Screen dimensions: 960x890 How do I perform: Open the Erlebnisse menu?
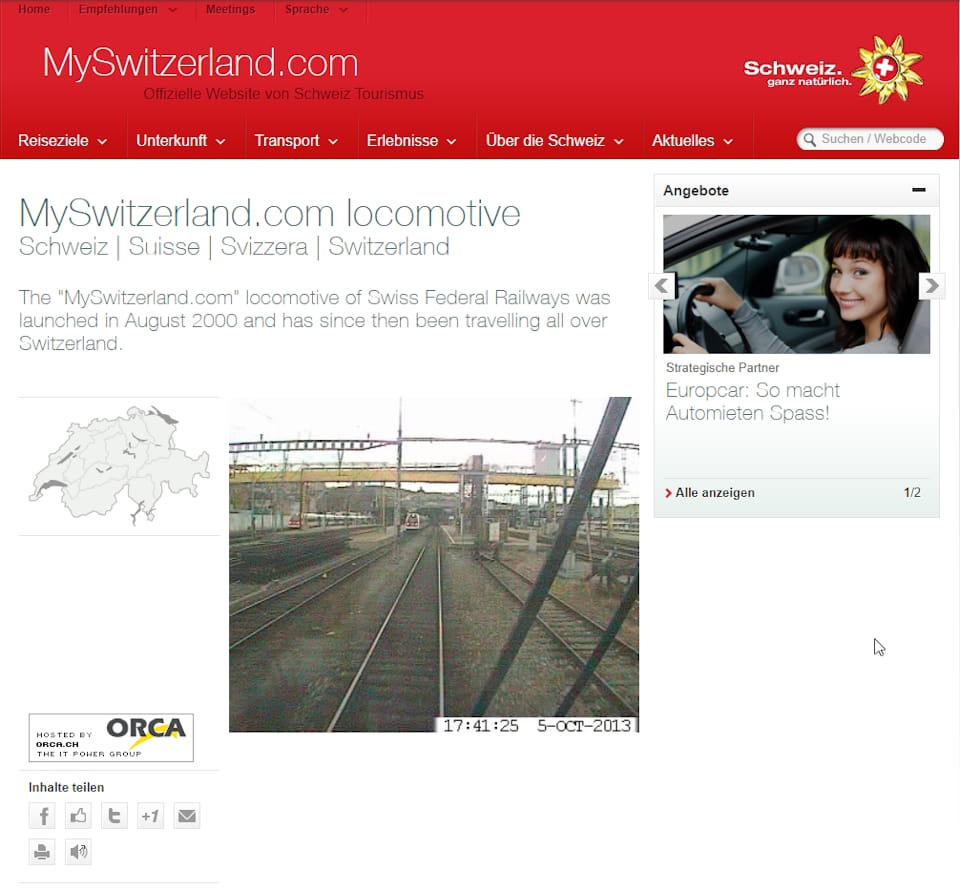click(x=411, y=141)
